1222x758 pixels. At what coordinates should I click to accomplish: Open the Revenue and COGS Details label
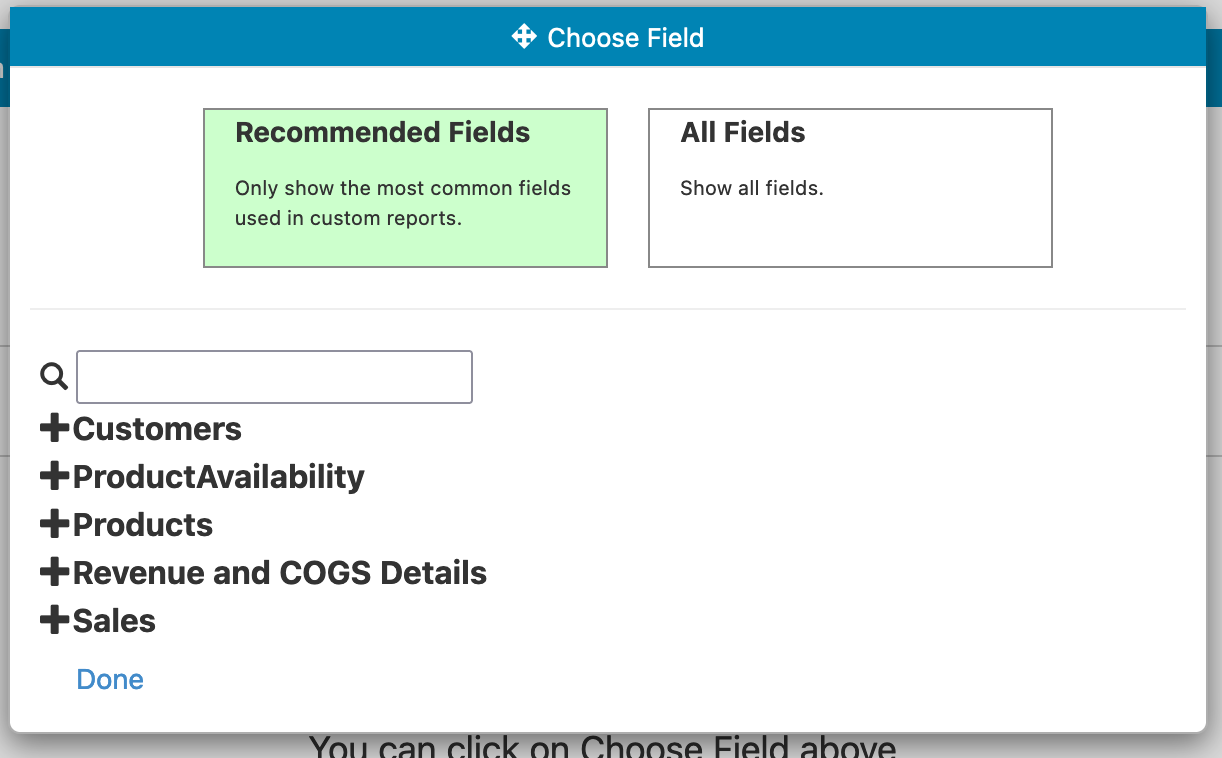tap(280, 573)
